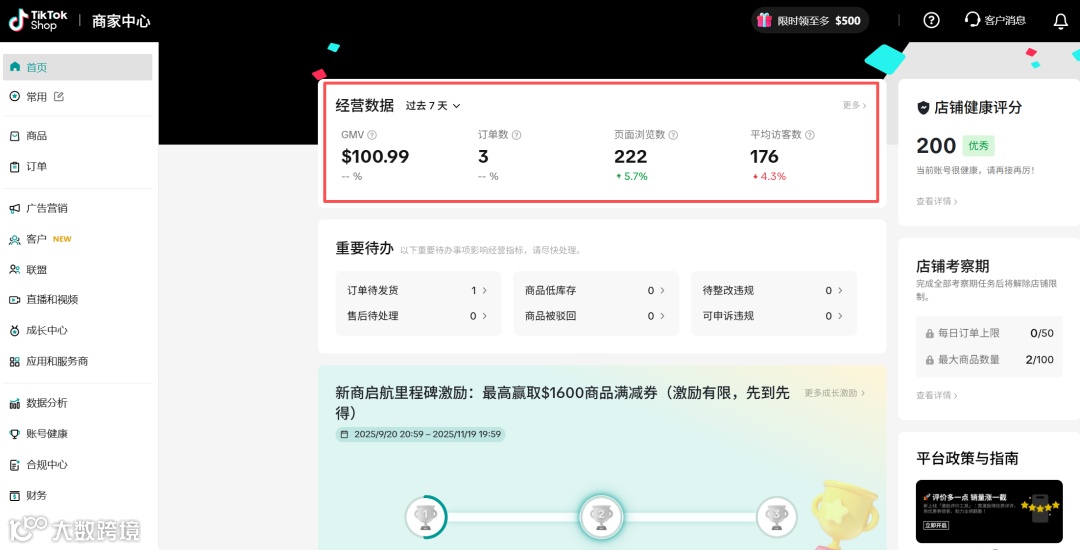Screen dimensions: 1080x550
Task: Click the shield icon by 店铺健康评分
Action: (x=924, y=108)
